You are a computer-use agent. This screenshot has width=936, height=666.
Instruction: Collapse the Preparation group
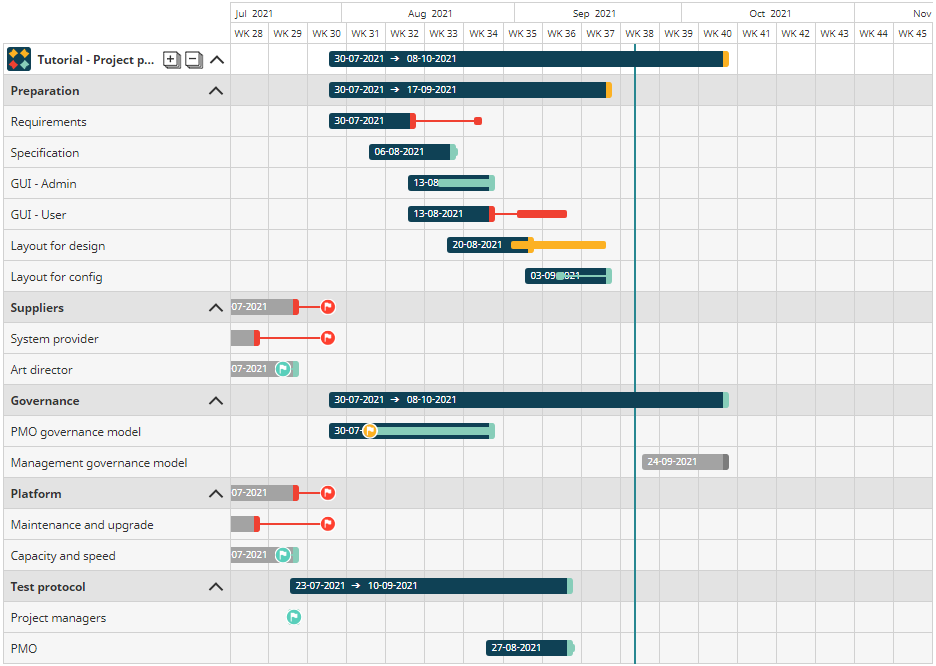215,91
